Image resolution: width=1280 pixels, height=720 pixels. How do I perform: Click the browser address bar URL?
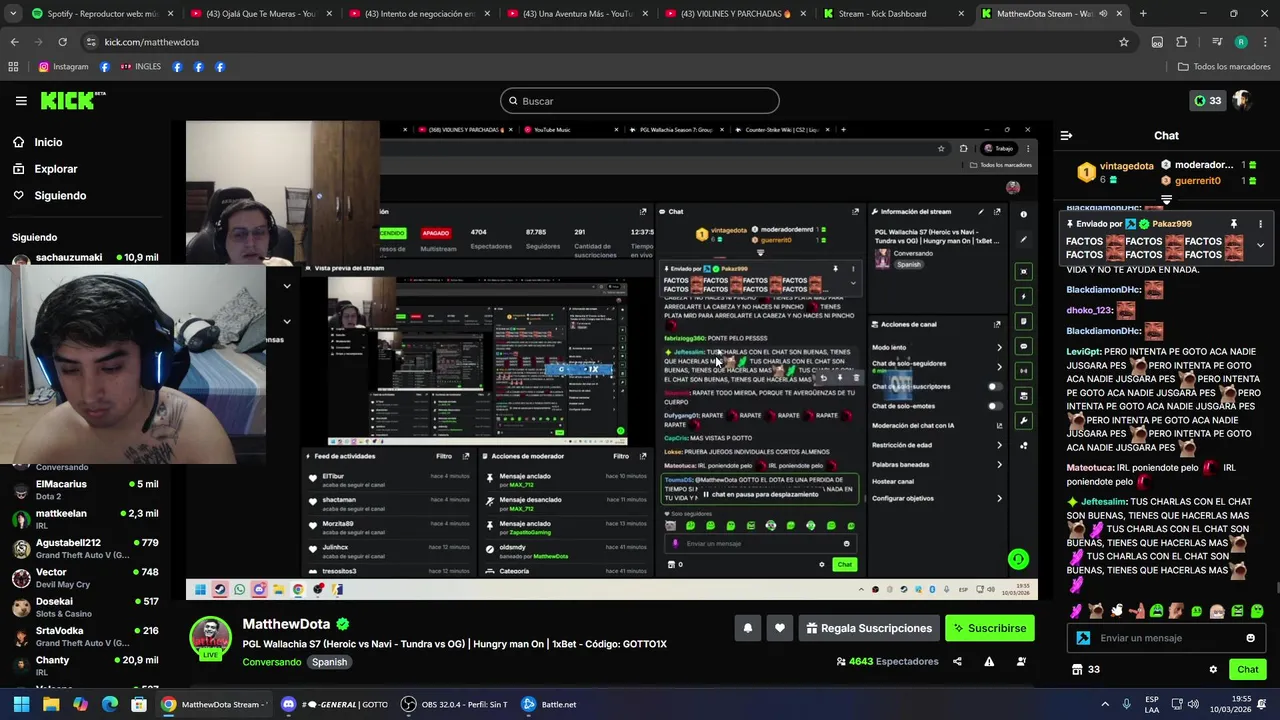[152, 42]
